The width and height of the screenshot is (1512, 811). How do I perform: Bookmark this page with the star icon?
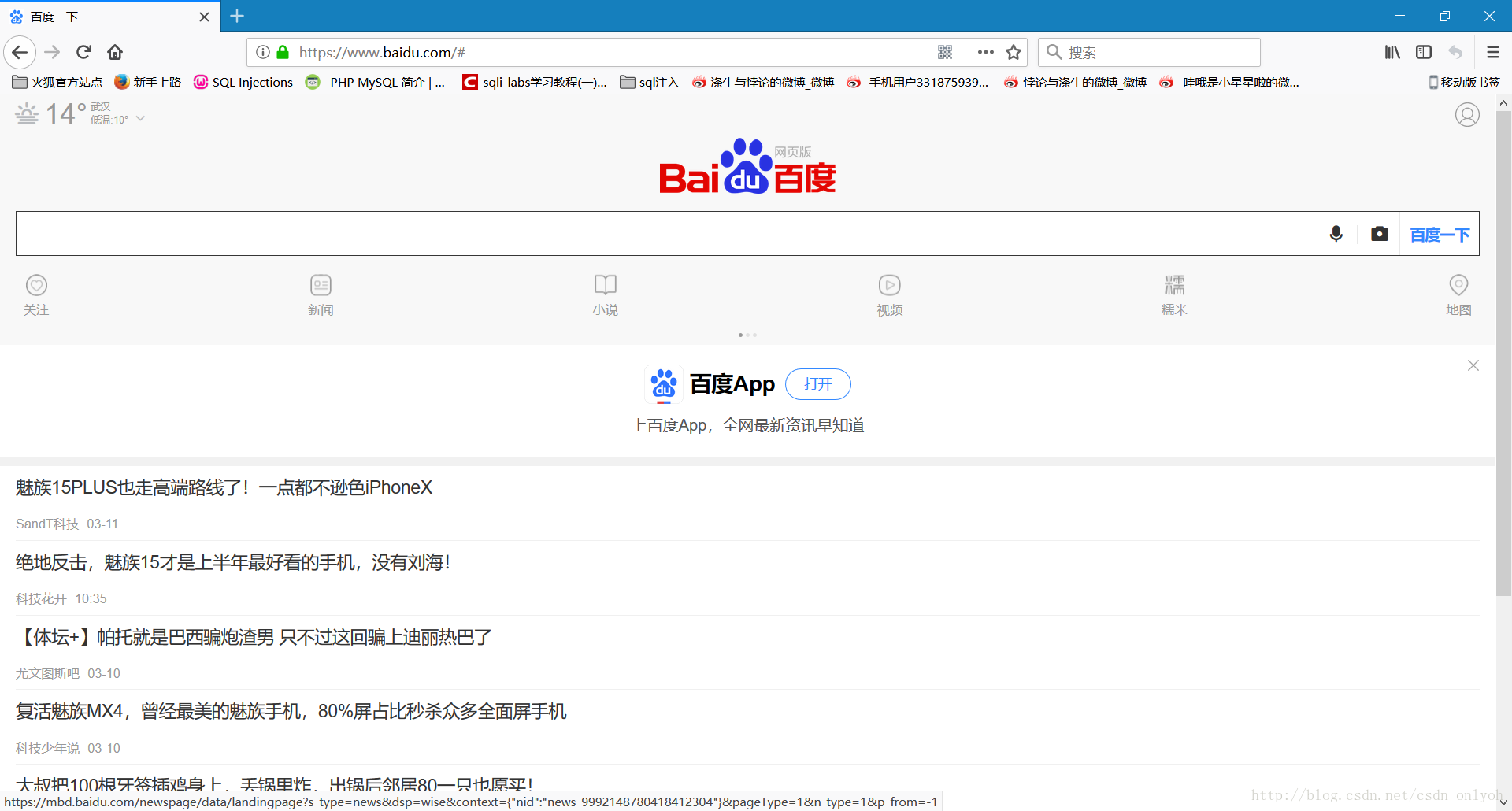[1014, 53]
